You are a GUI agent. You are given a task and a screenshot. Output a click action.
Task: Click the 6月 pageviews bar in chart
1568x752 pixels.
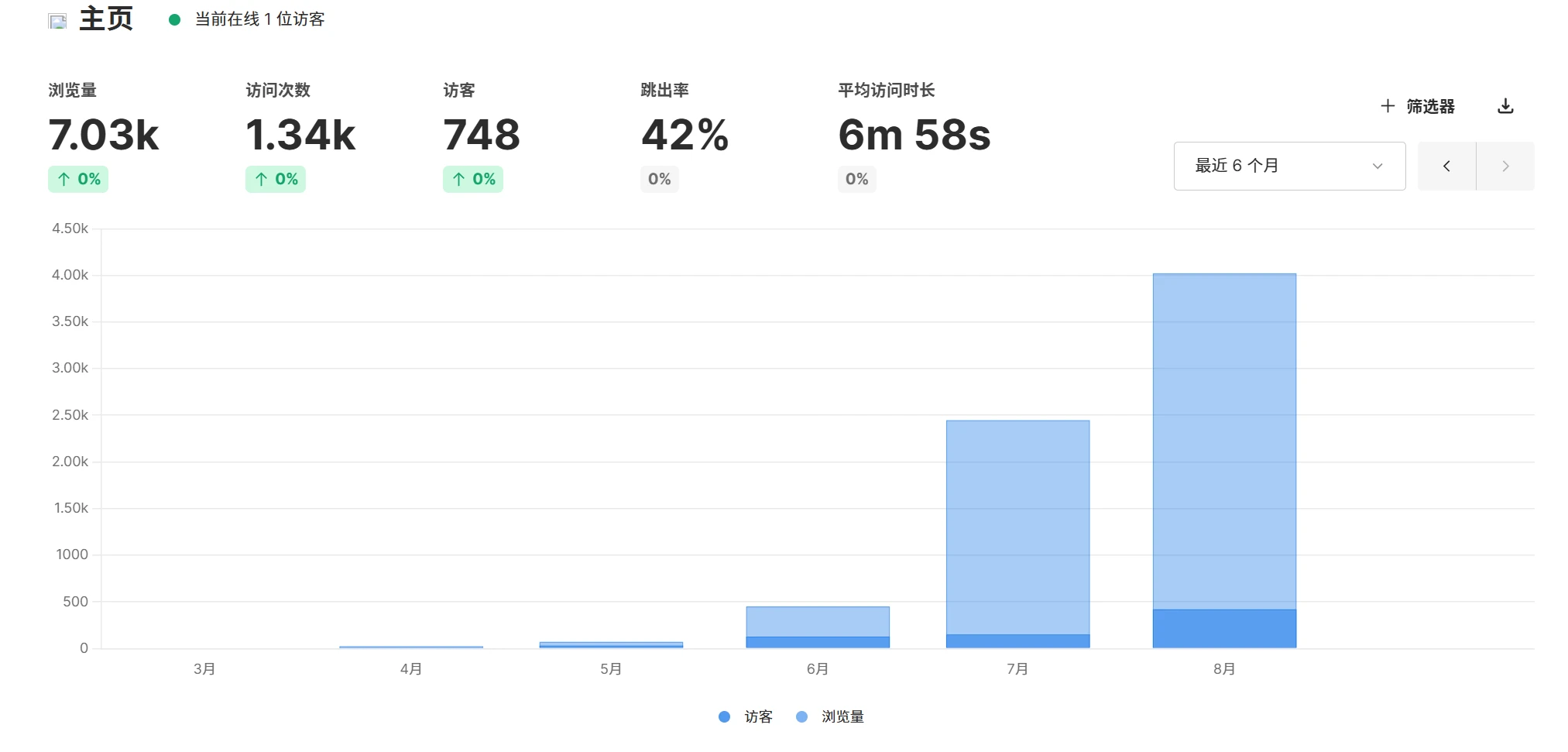[x=818, y=621]
